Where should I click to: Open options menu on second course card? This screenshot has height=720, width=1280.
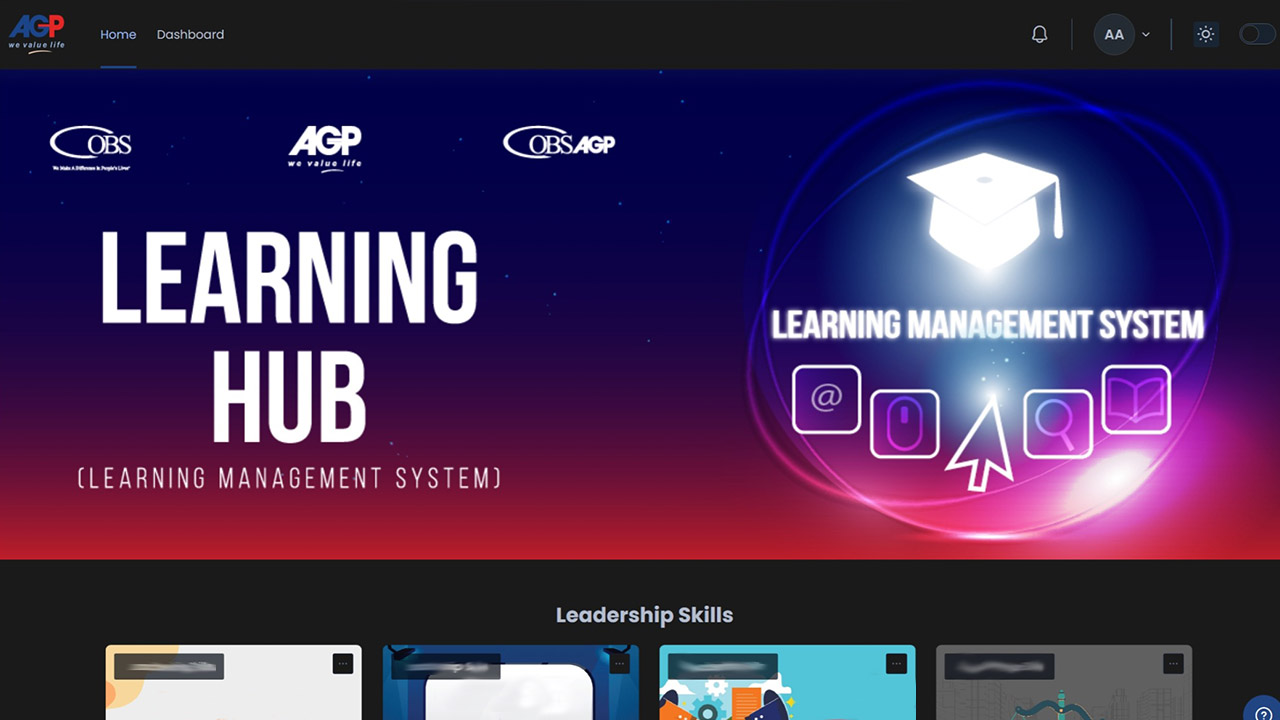point(620,663)
